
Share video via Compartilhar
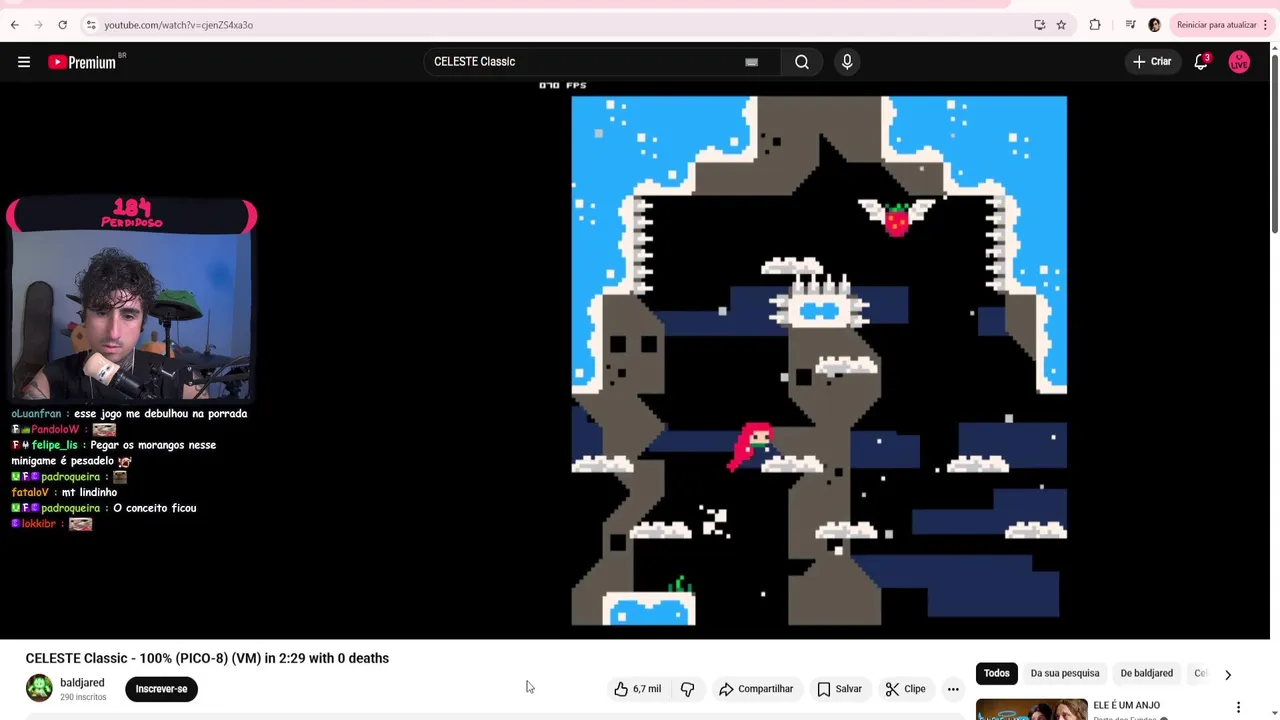(x=756, y=689)
